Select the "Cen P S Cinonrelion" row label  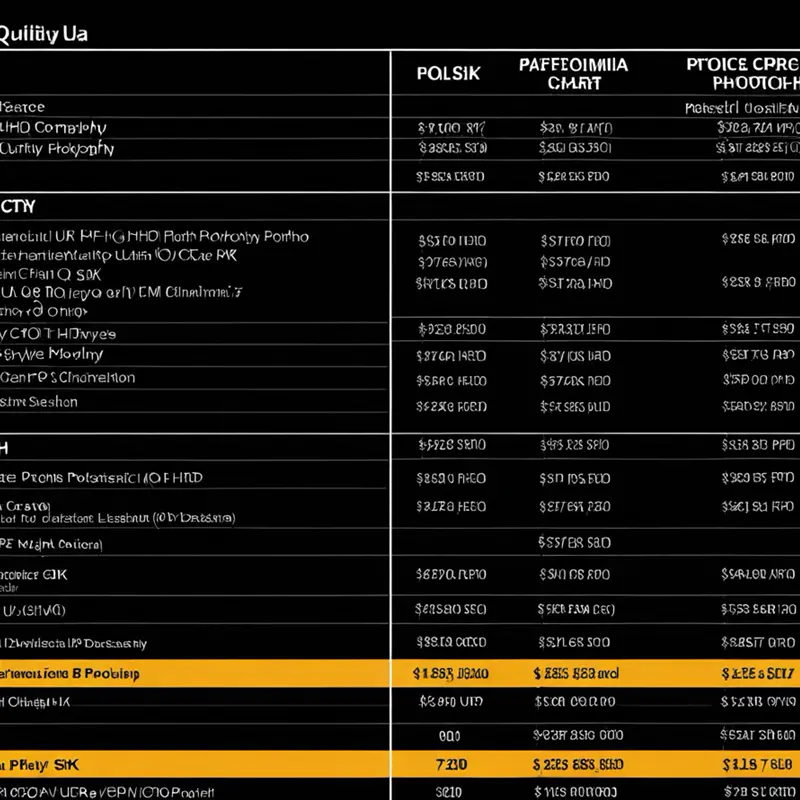tap(68, 378)
